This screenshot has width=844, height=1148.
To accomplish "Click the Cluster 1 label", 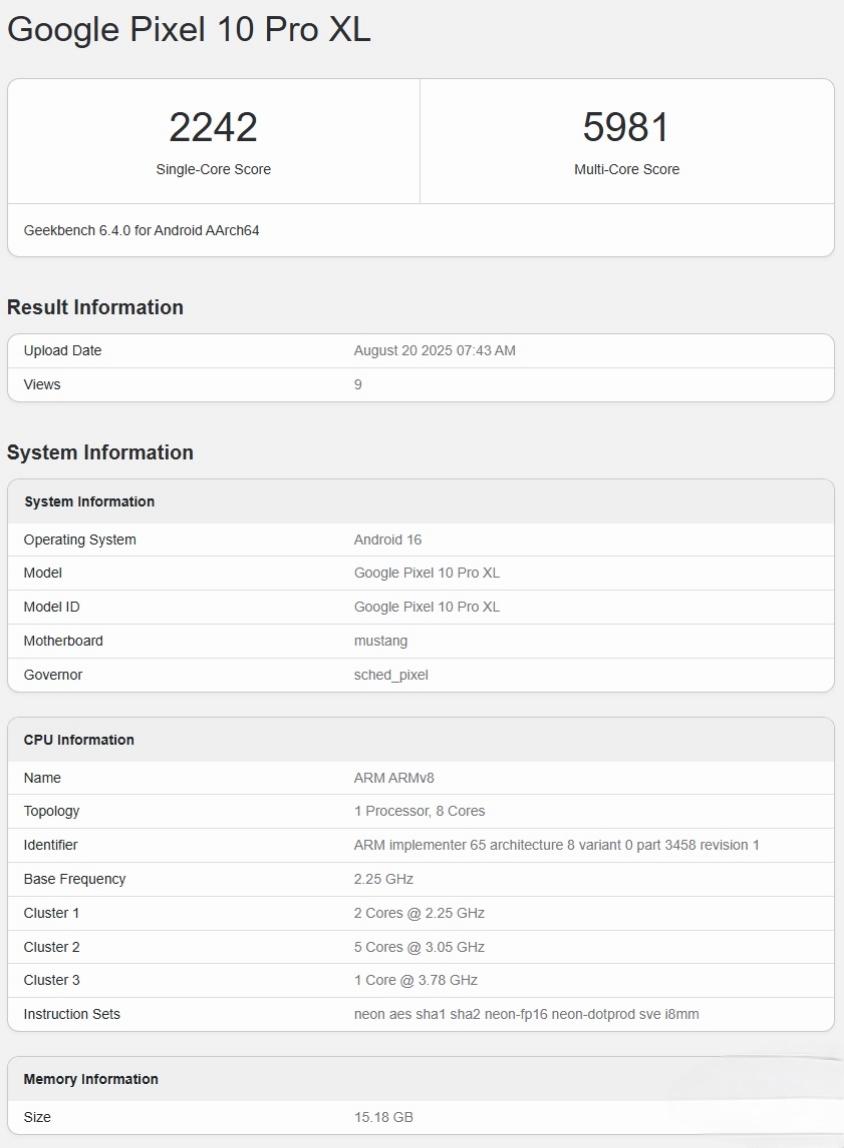I will tap(51, 913).
